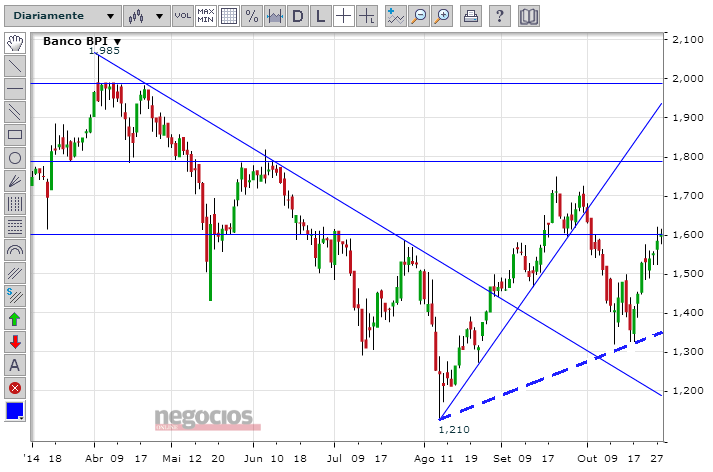
Task: Click the 1,200 price axis label
Action: coord(688,391)
